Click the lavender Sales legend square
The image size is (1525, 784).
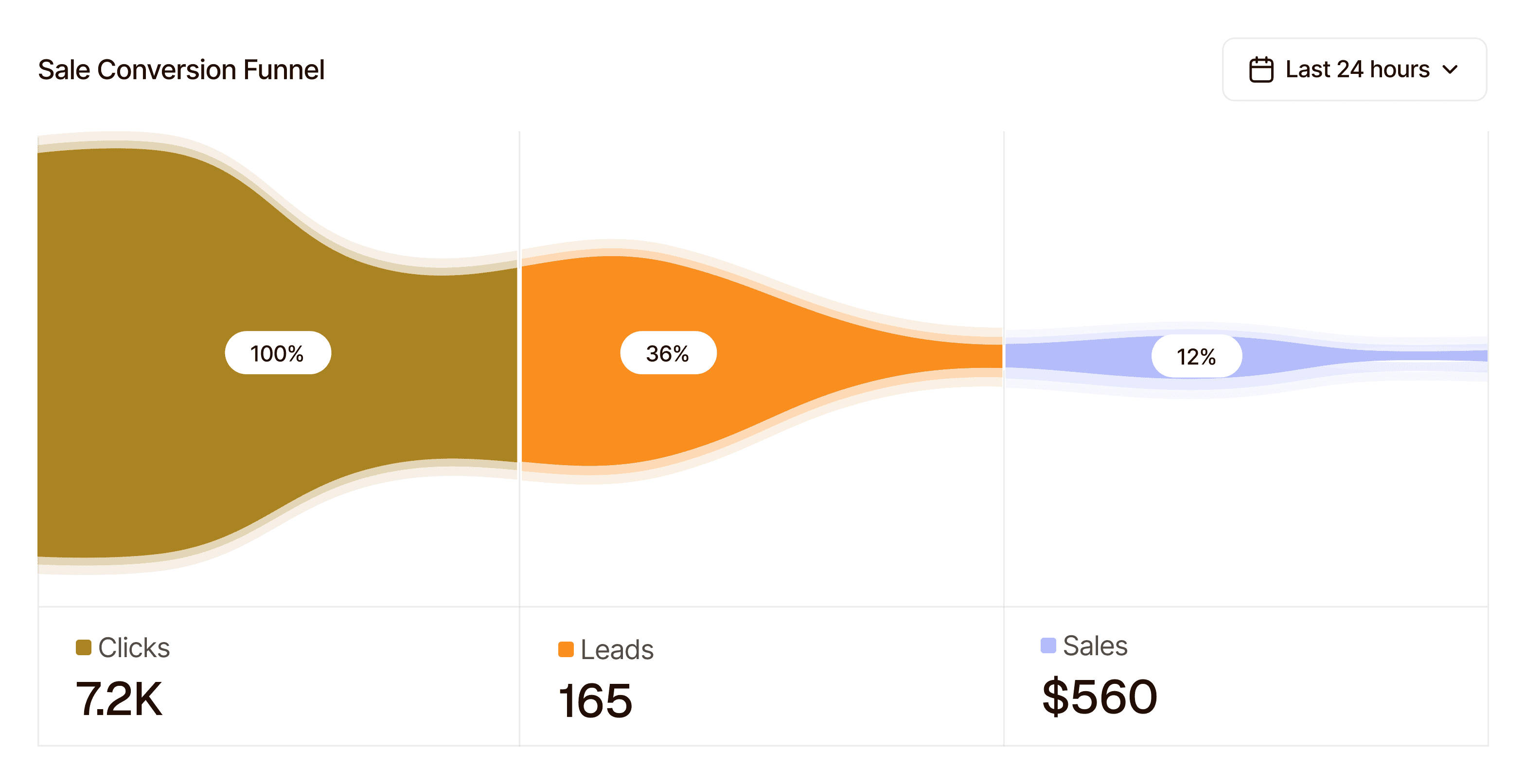pyautogui.click(x=1048, y=645)
